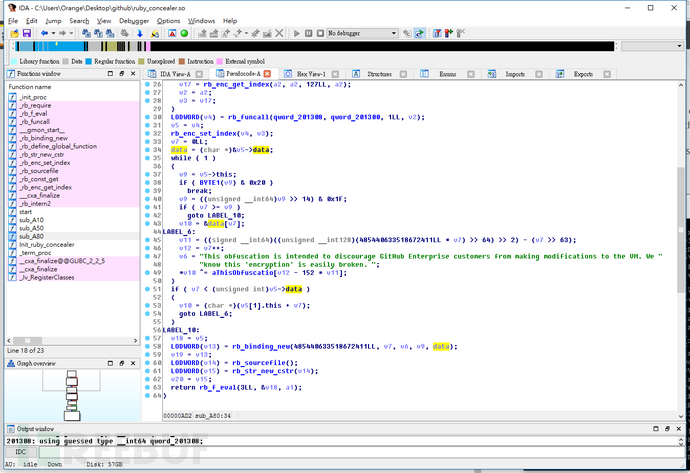Terminate the process with the stop icon

pos(320,33)
